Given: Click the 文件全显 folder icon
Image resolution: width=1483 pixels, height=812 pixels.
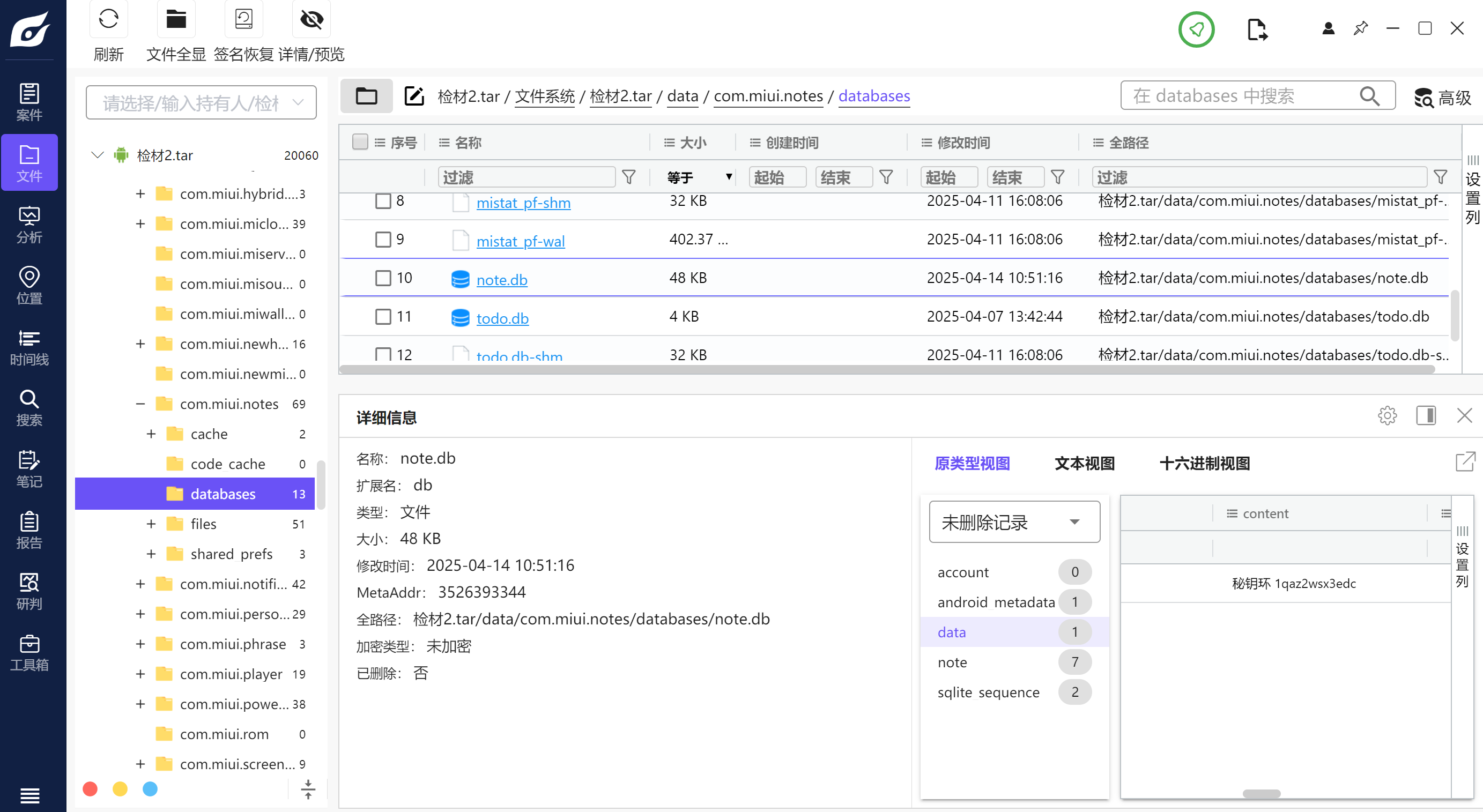Looking at the screenshot, I should 176,19.
